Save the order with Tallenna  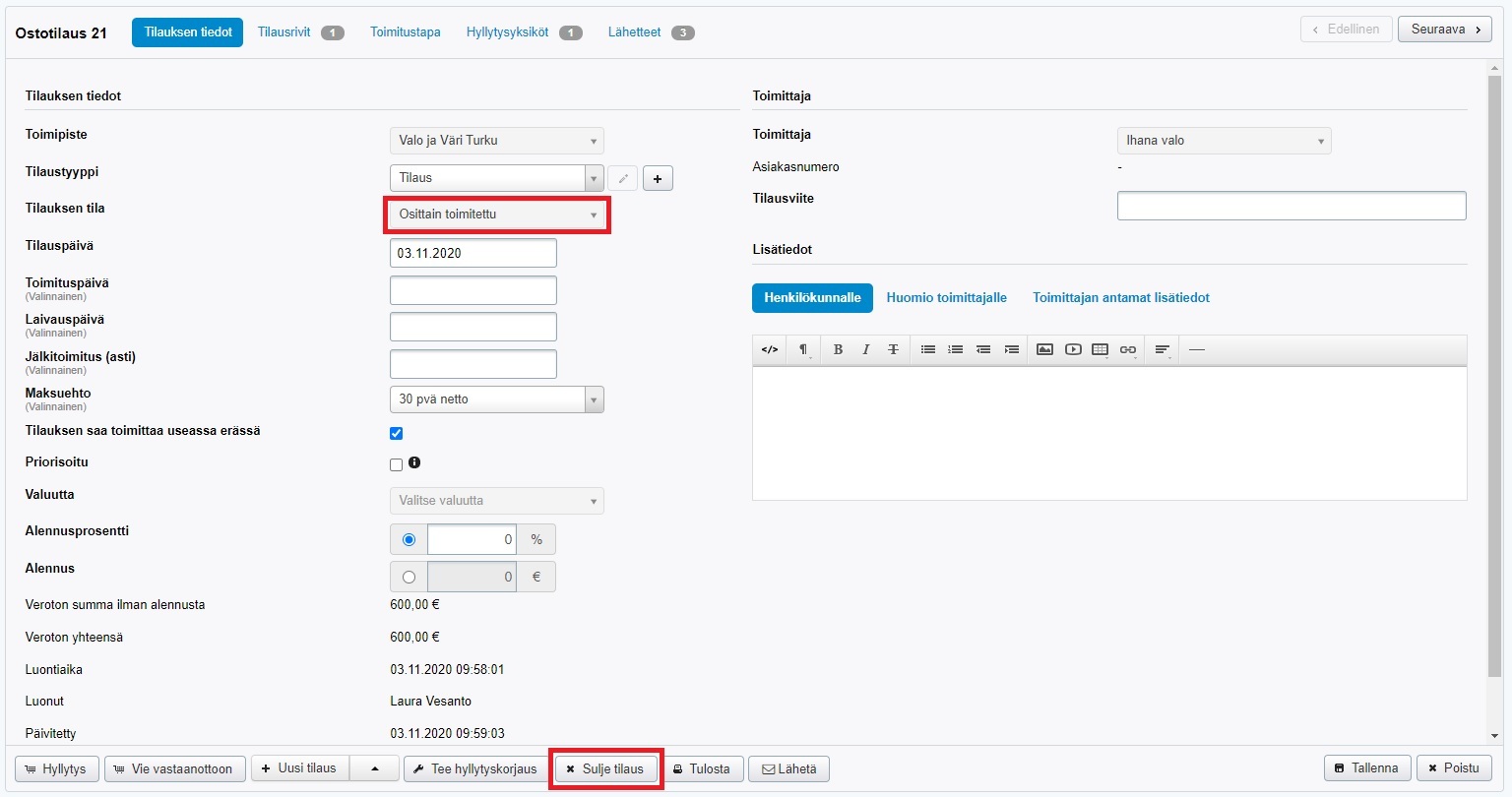tap(1366, 768)
